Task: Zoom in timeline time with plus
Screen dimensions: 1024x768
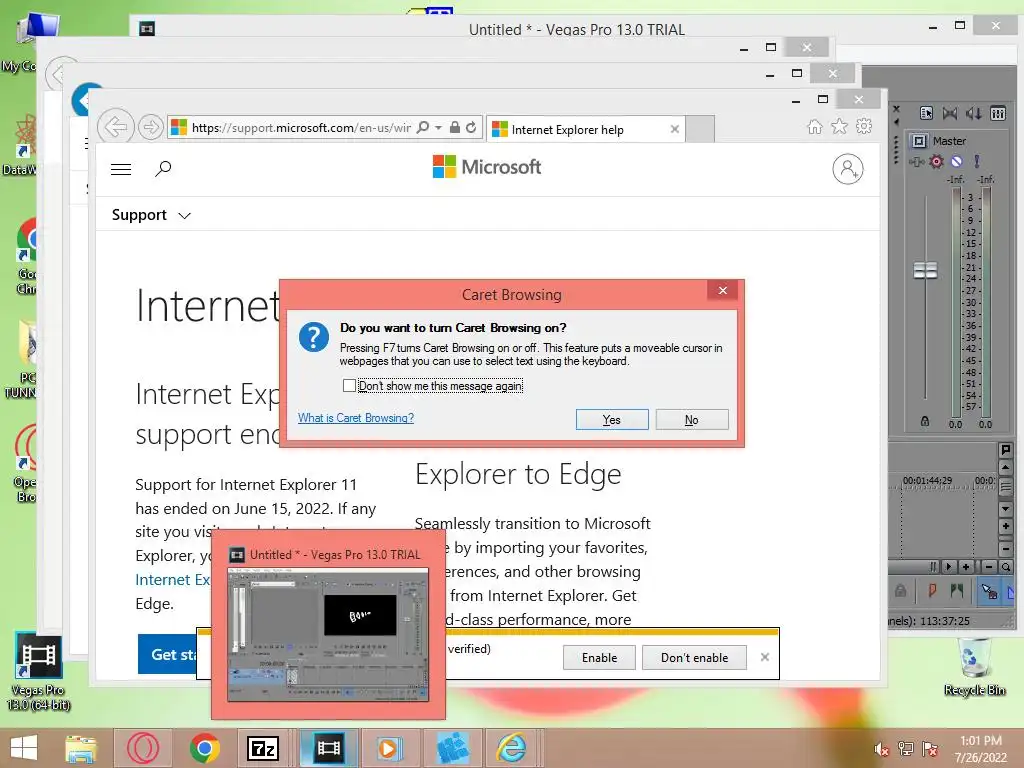Action: [966, 567]
